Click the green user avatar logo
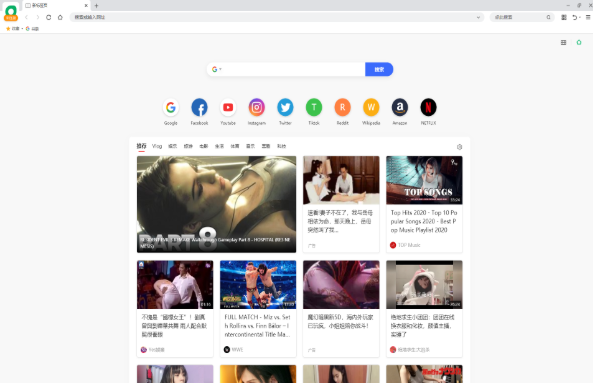 [x=11, y=10]
